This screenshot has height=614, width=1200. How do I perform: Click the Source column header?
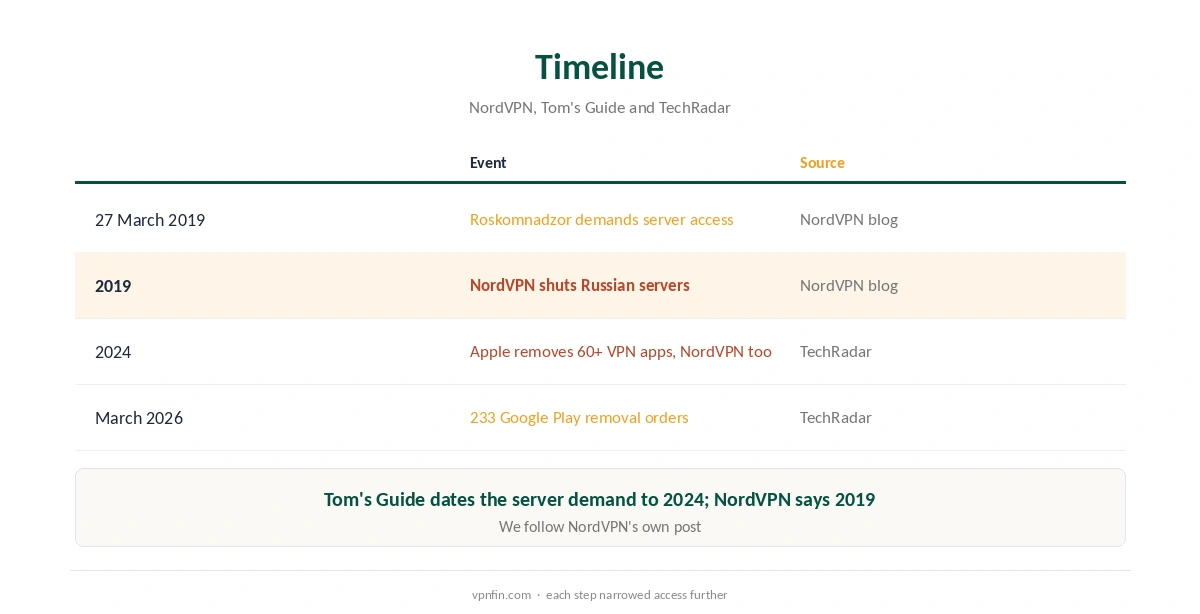click(x=822, y=163)
